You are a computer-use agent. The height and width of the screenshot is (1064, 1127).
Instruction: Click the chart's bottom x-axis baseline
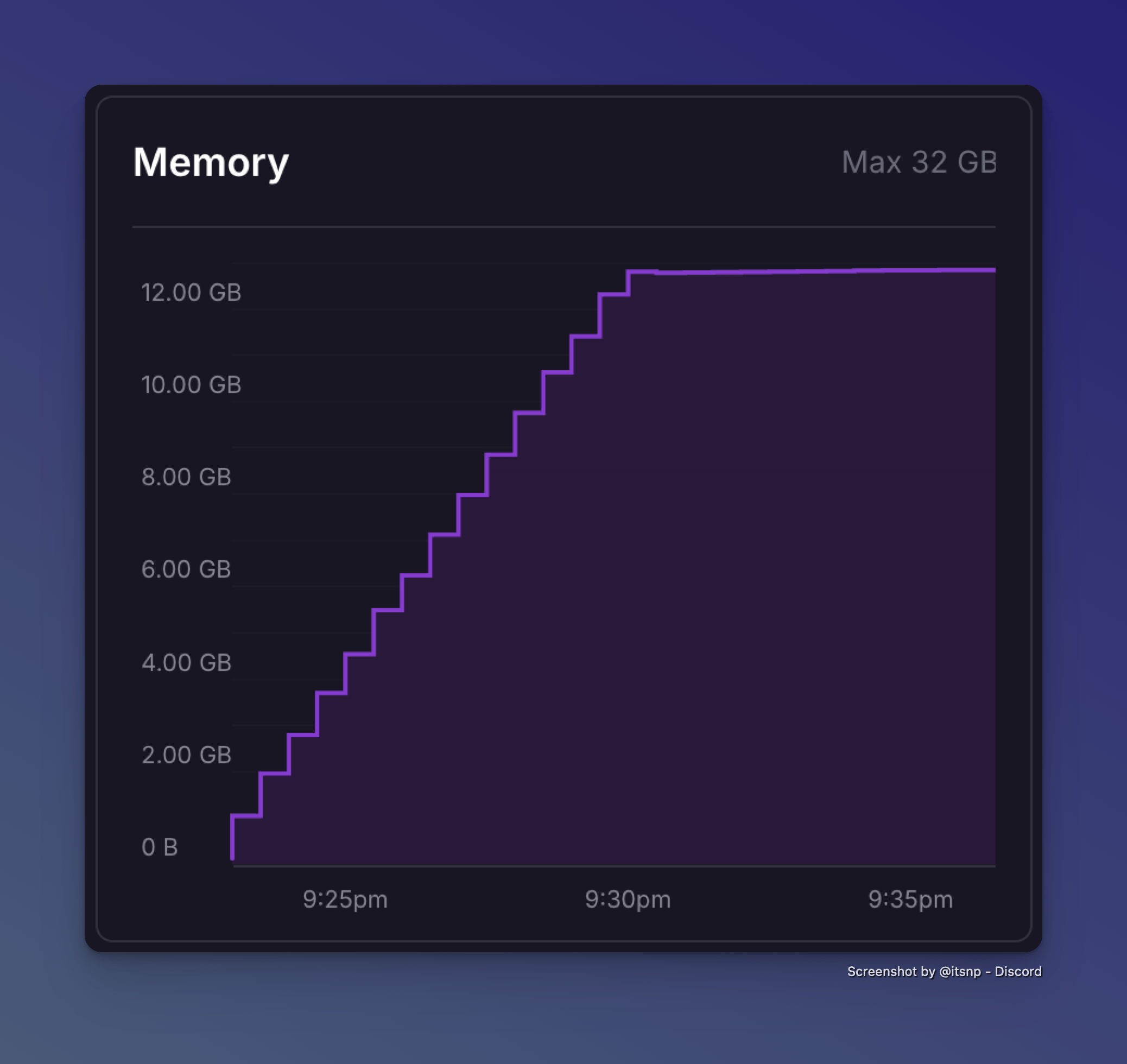pos(613,866)
